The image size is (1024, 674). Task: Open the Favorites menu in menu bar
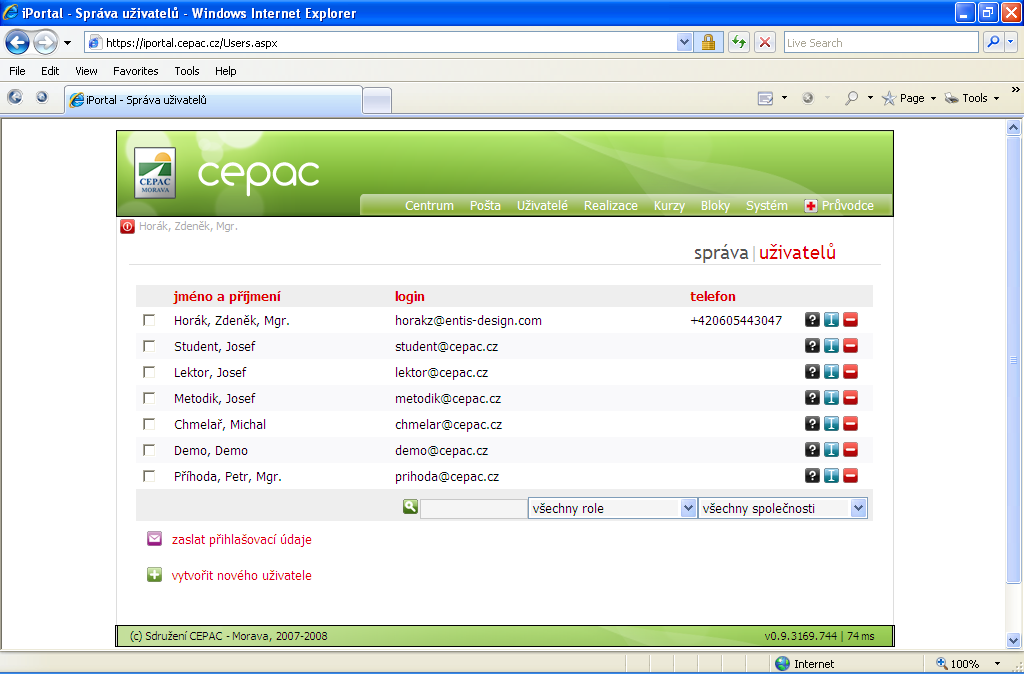[x=136, y=71]
